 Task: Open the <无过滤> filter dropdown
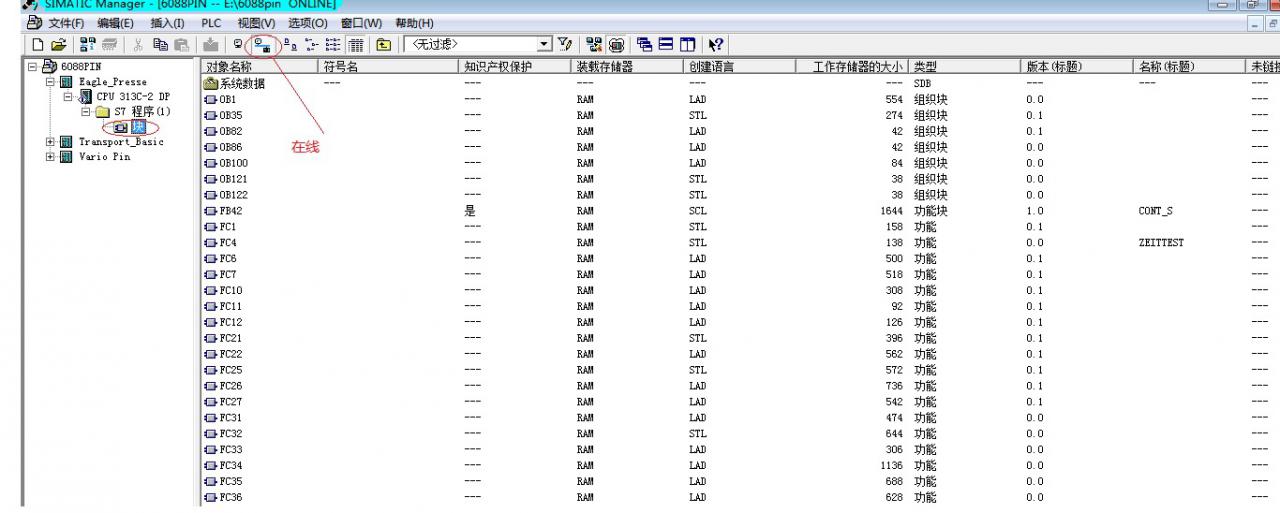543,45
